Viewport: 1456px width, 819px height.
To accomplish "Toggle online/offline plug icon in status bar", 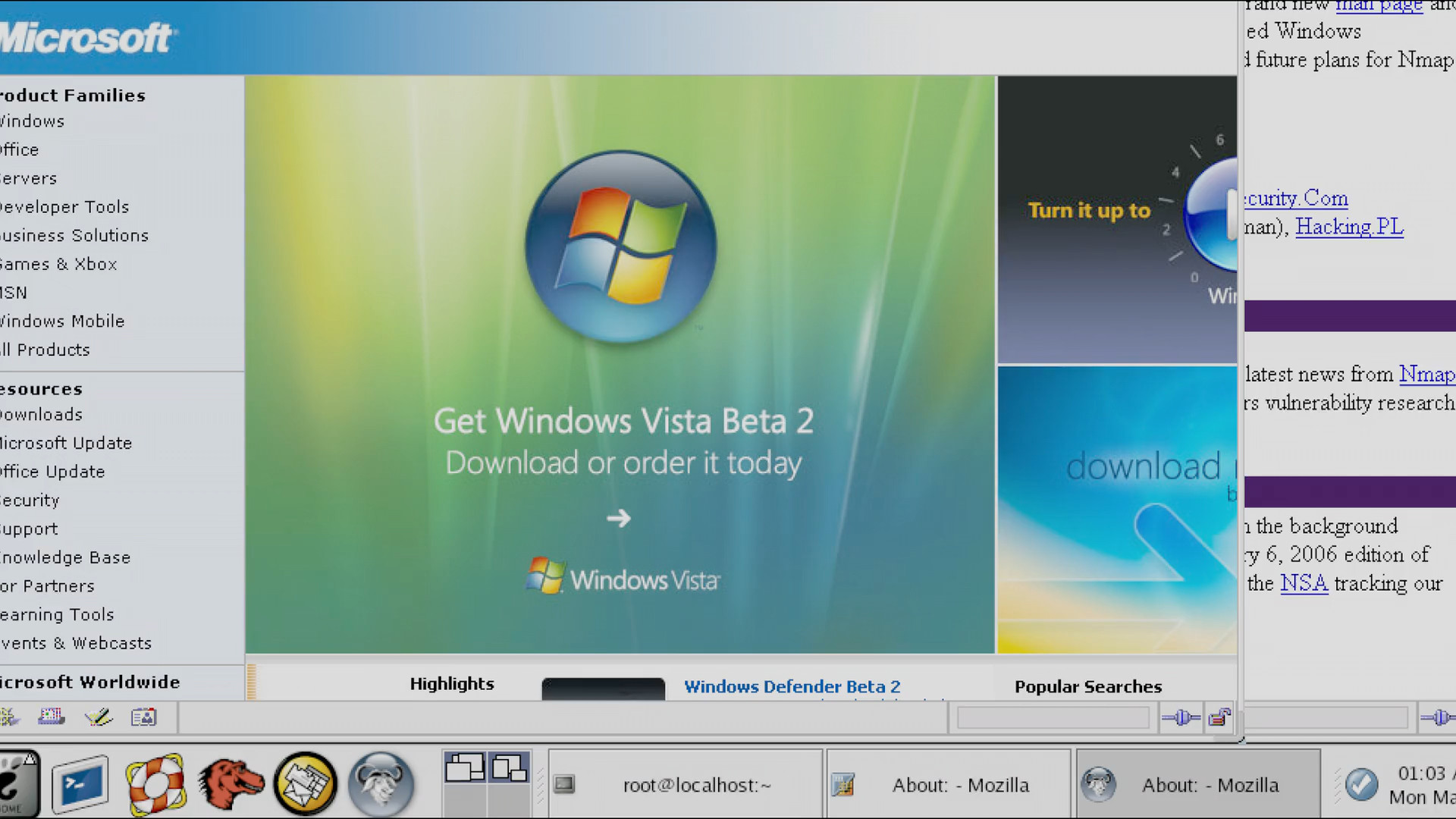I will (x=1180, y=717).
